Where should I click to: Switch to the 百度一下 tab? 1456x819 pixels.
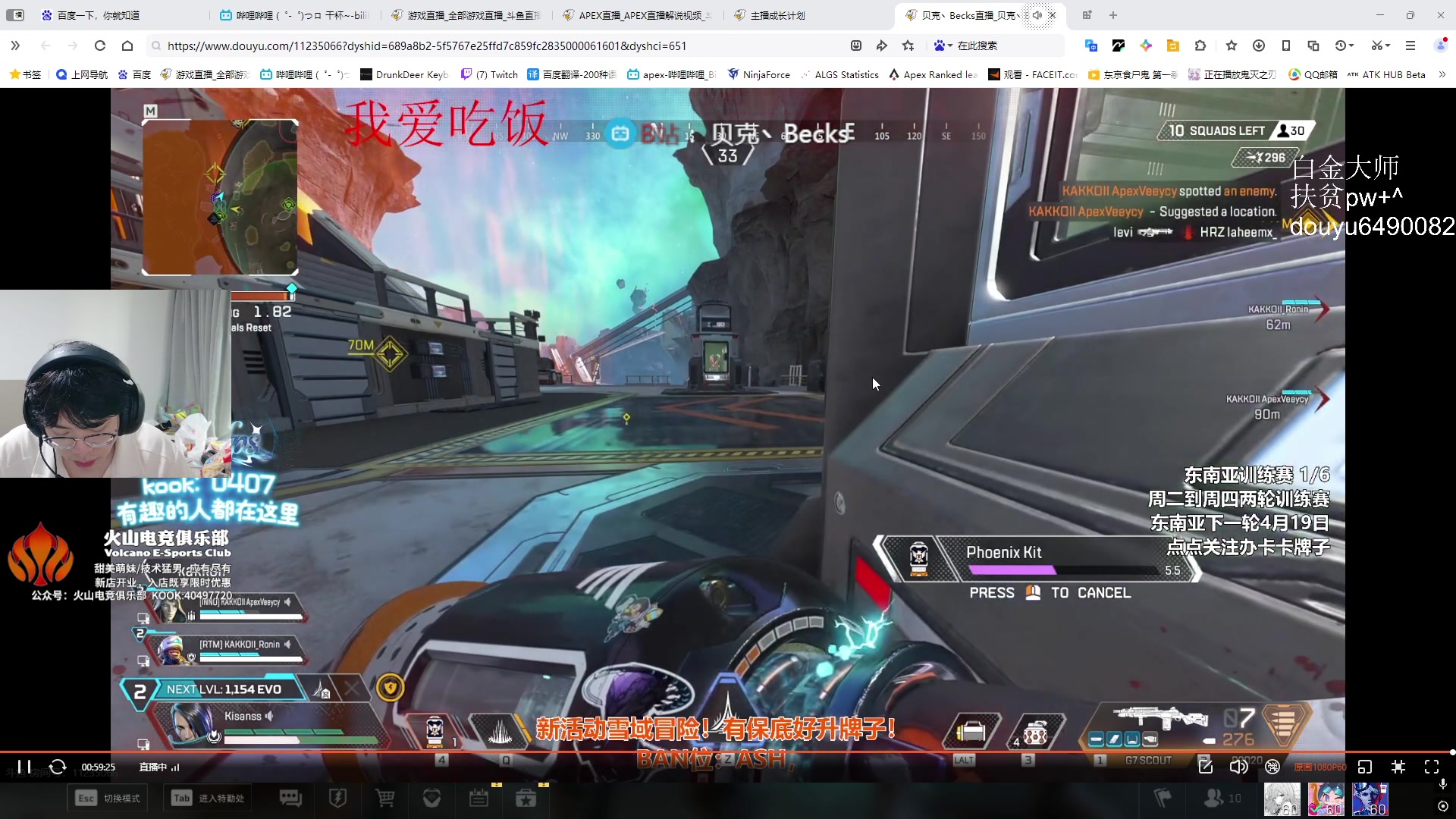(121, 15)
